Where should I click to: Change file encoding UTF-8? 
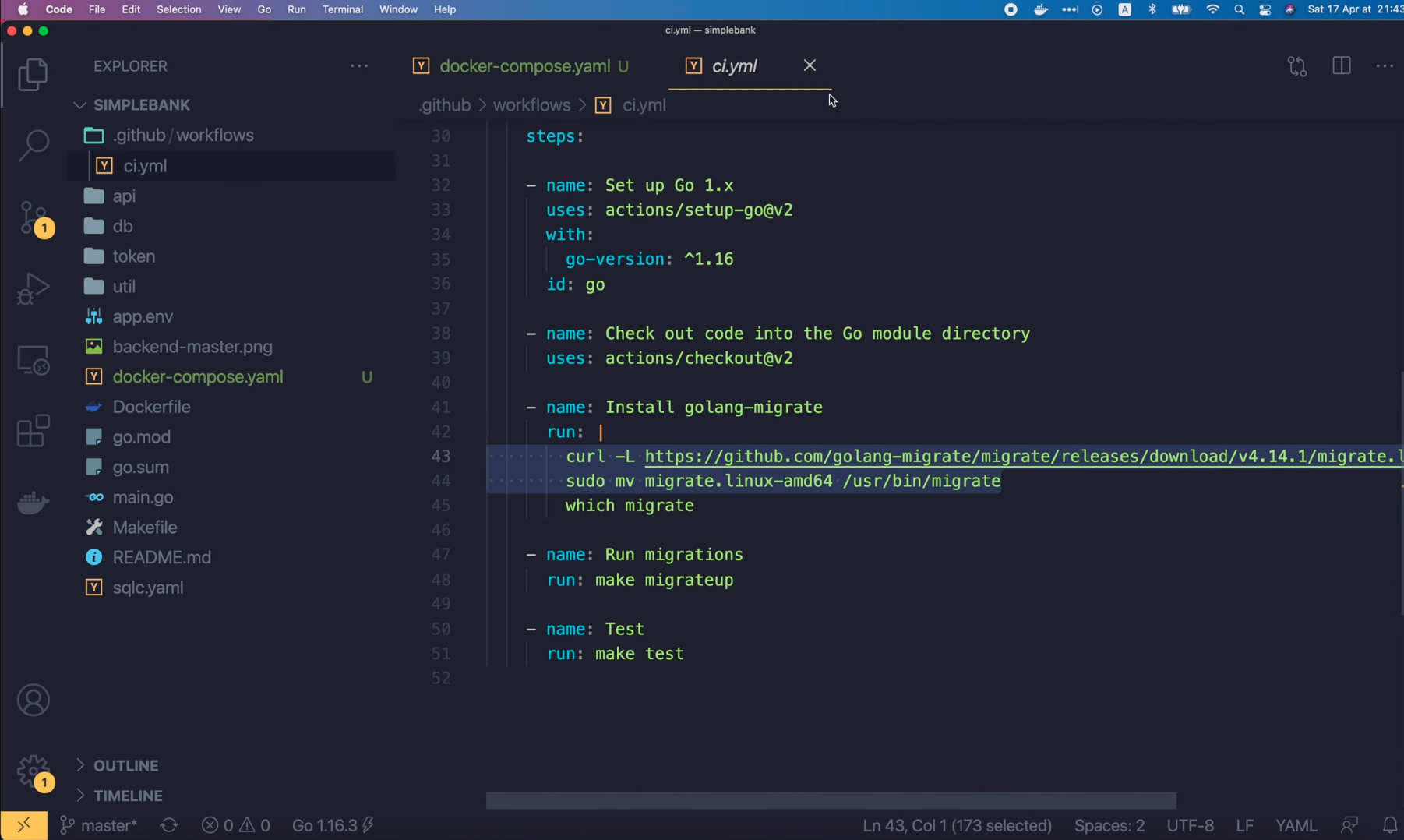point(1190,824)
